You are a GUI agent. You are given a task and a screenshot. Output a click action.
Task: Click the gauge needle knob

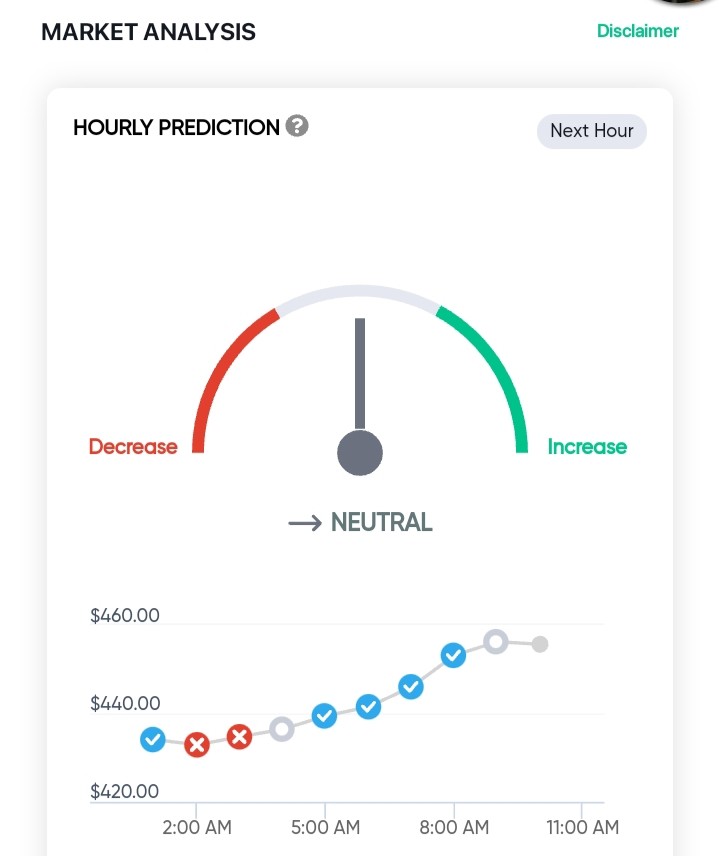click(360, 453)
